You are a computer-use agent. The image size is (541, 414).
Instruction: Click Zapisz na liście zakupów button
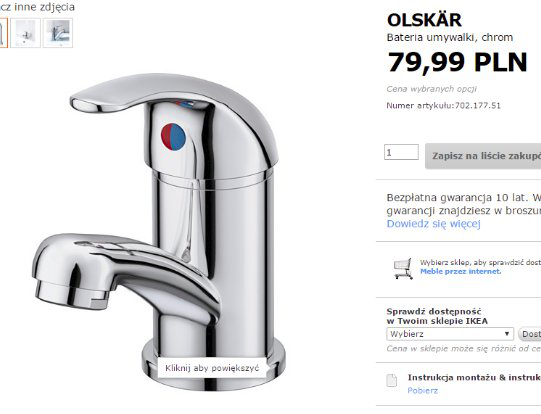pyautogui.click(x=483, y=156)
